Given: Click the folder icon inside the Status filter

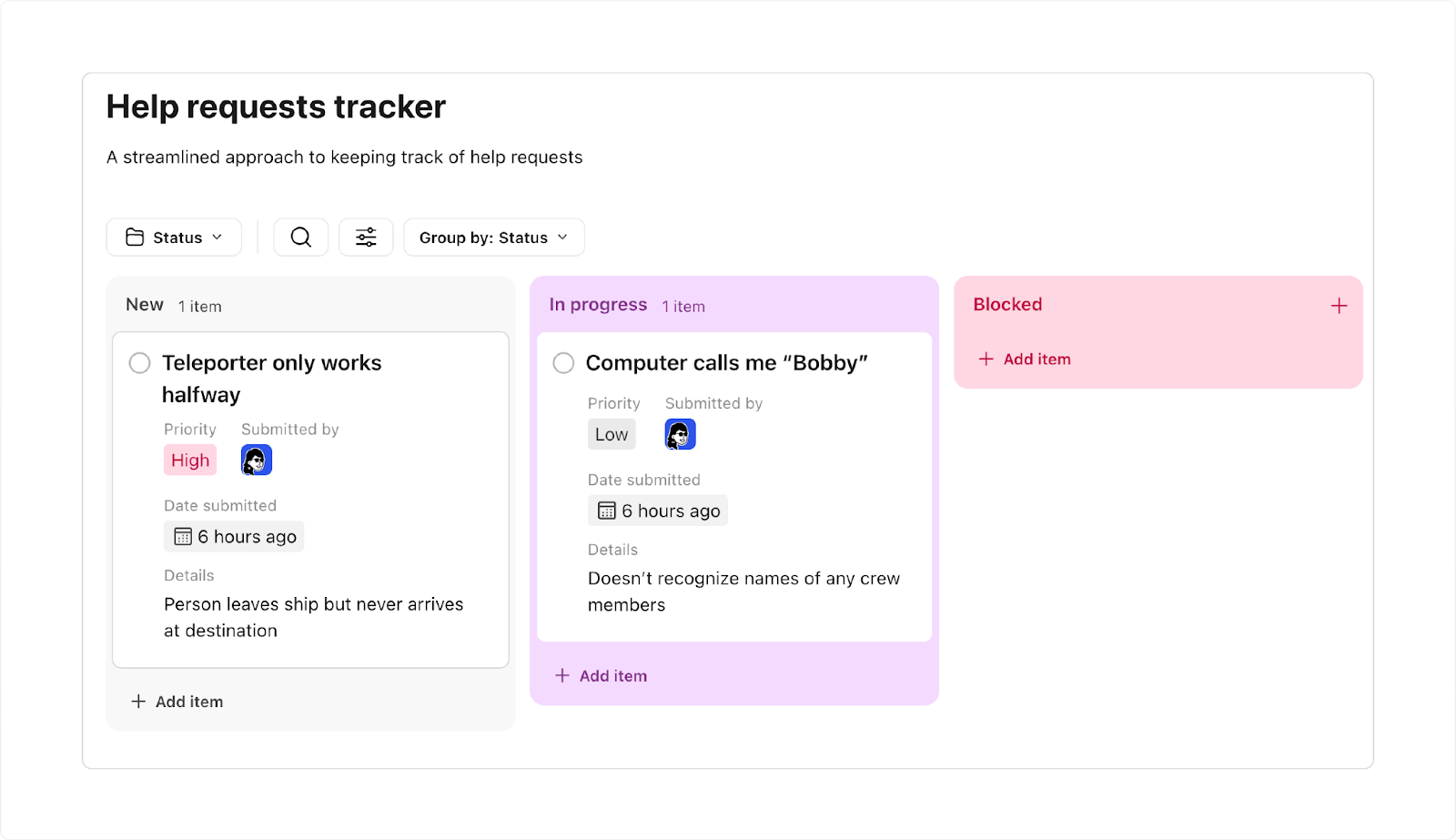Looking at the screenshot, I should [135, 237].
